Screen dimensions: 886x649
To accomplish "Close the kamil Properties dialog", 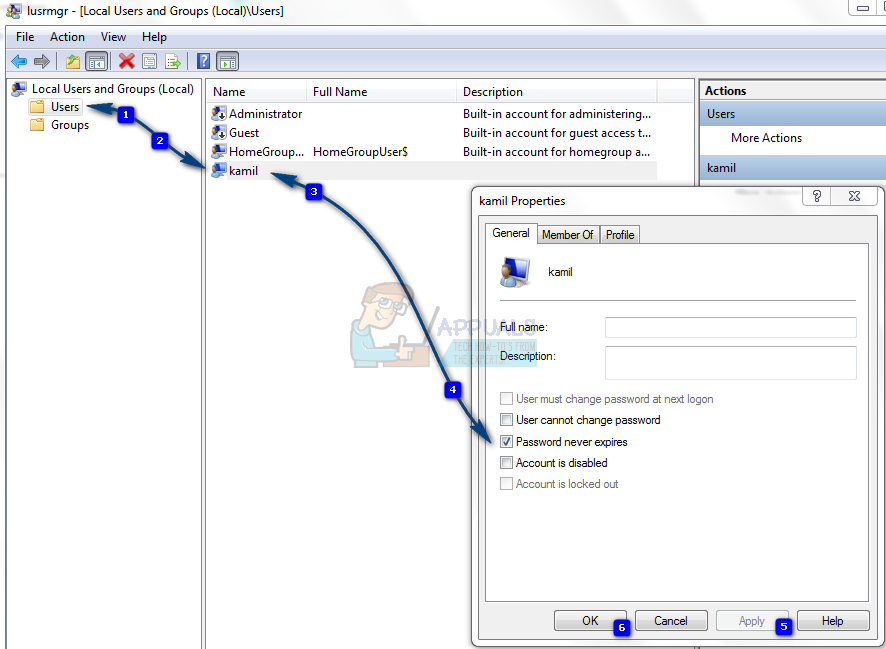I will [854, 196].
